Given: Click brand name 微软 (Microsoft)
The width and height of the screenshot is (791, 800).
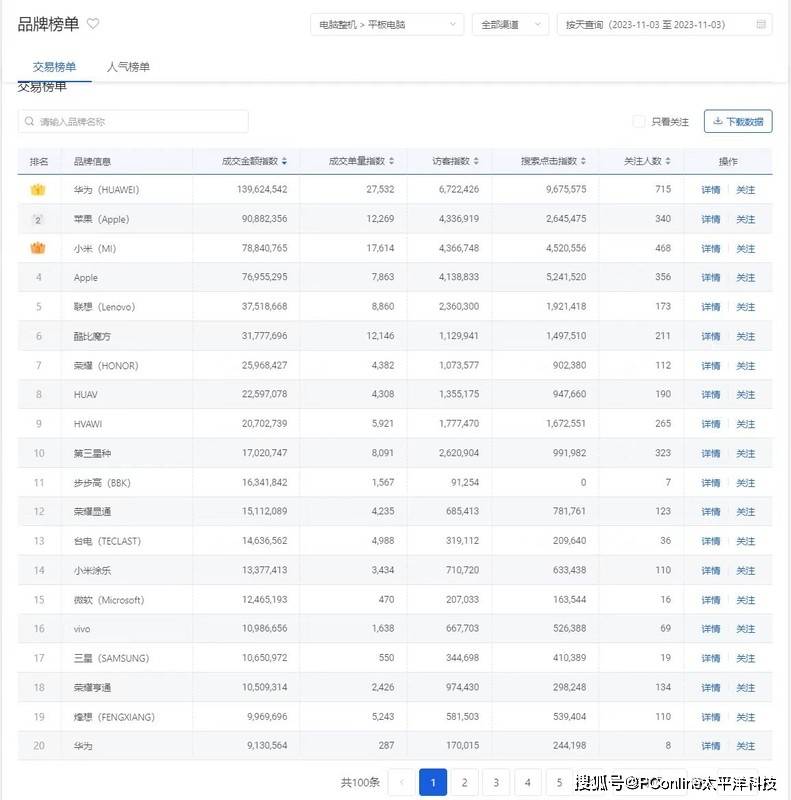Looking at the screenshot, I should point(109,600).
